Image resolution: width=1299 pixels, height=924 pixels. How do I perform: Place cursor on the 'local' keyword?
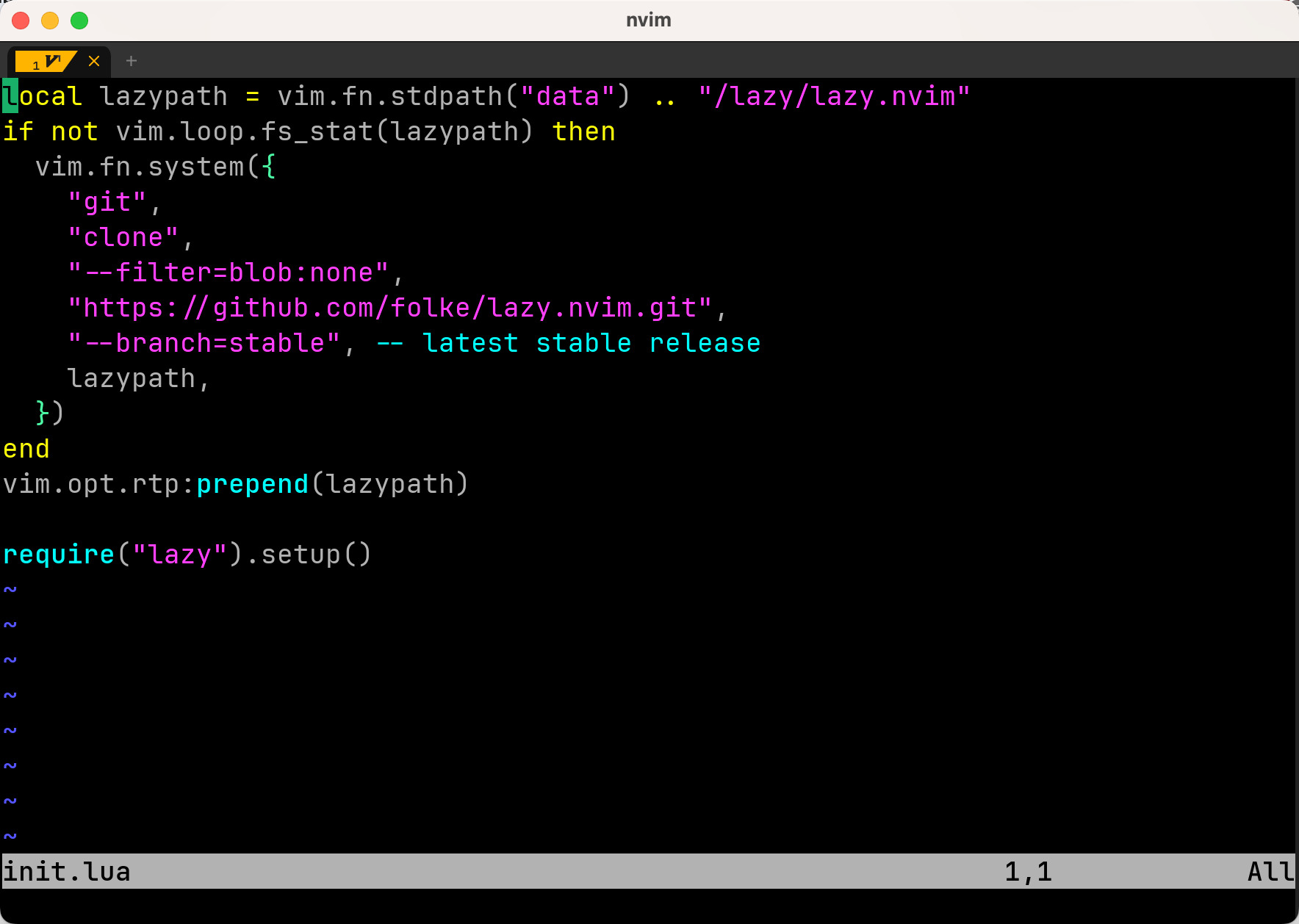click(43, 96)
